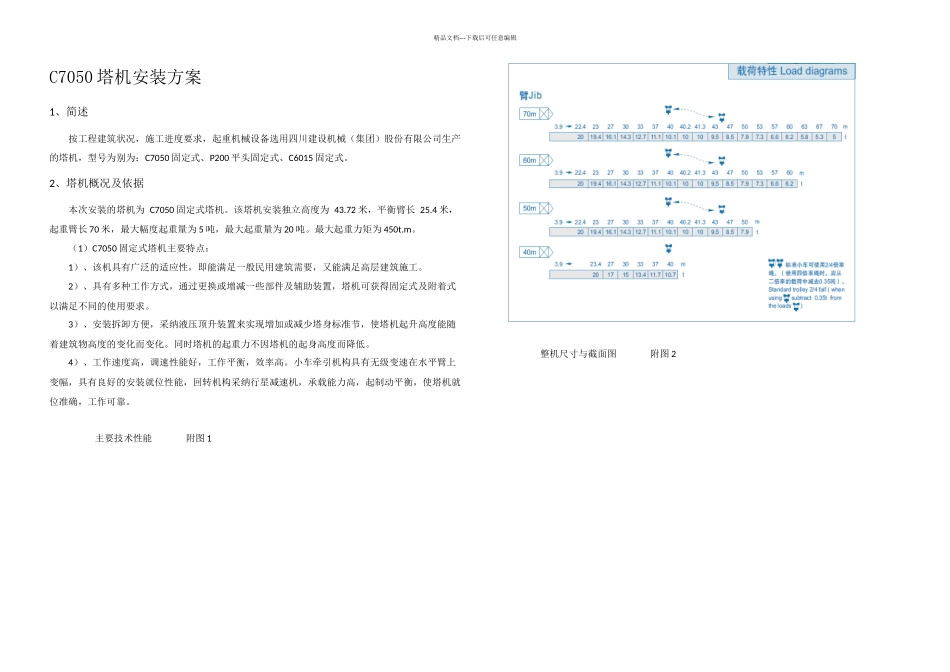Screen dimensions: 950x672
Task: Click the paragraph starting "按工程建筑状况"
Action: click(255, 148)
